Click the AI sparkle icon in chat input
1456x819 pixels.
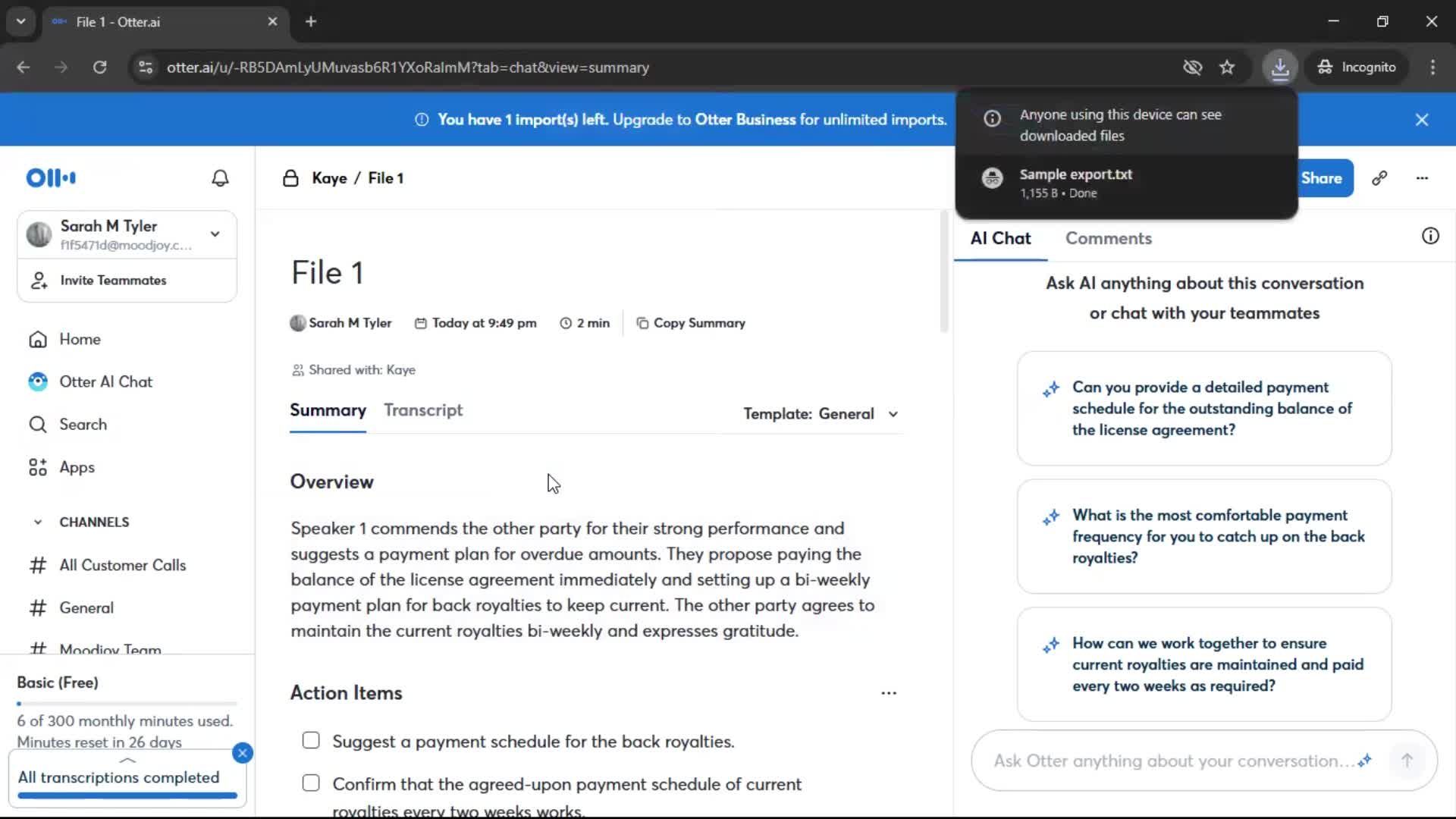(1365, 761)
